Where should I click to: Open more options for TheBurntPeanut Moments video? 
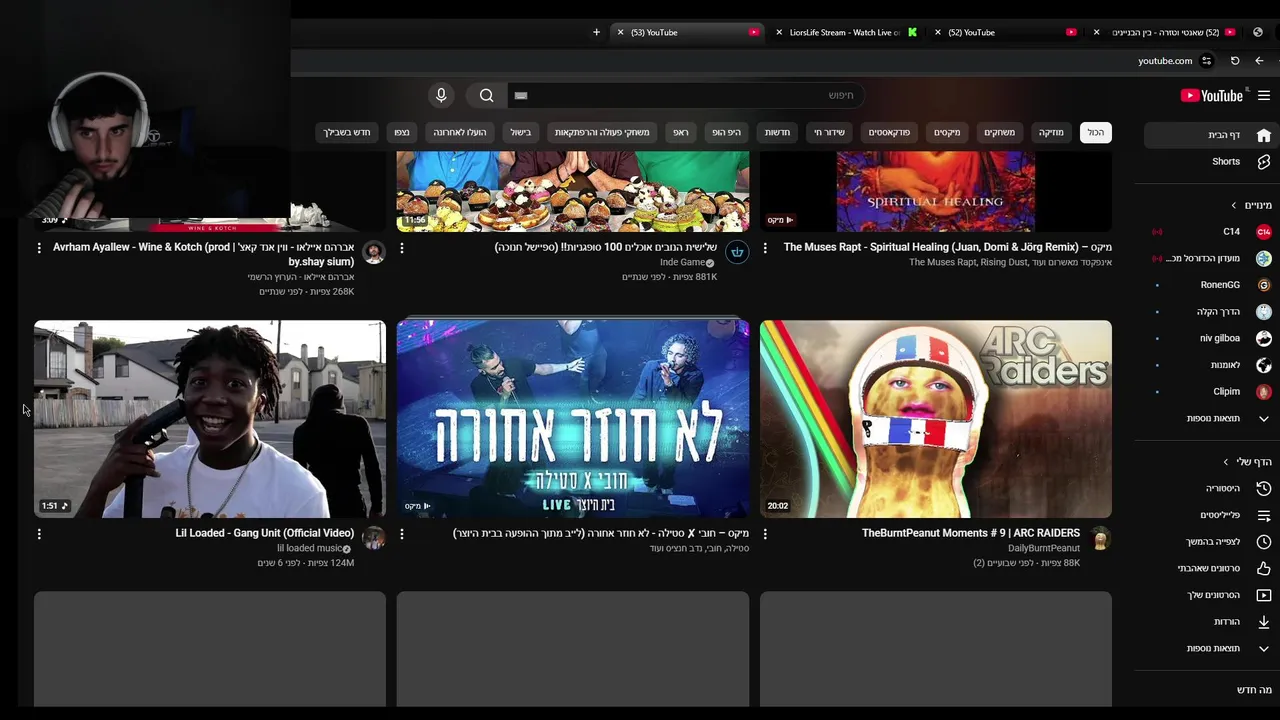click(765, 534)
